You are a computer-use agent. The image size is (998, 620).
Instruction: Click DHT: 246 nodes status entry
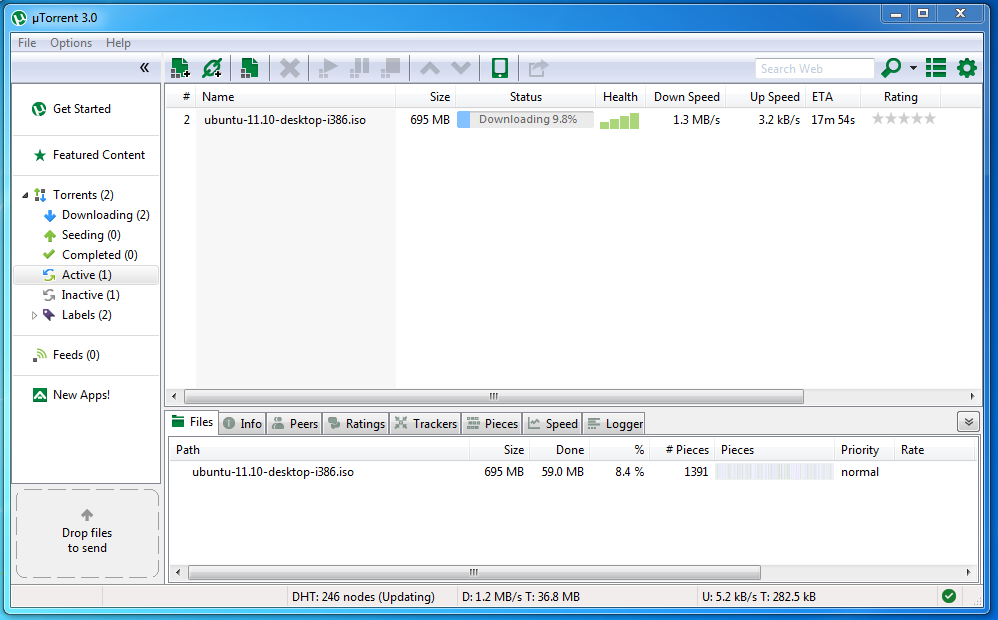coord(363,596)
